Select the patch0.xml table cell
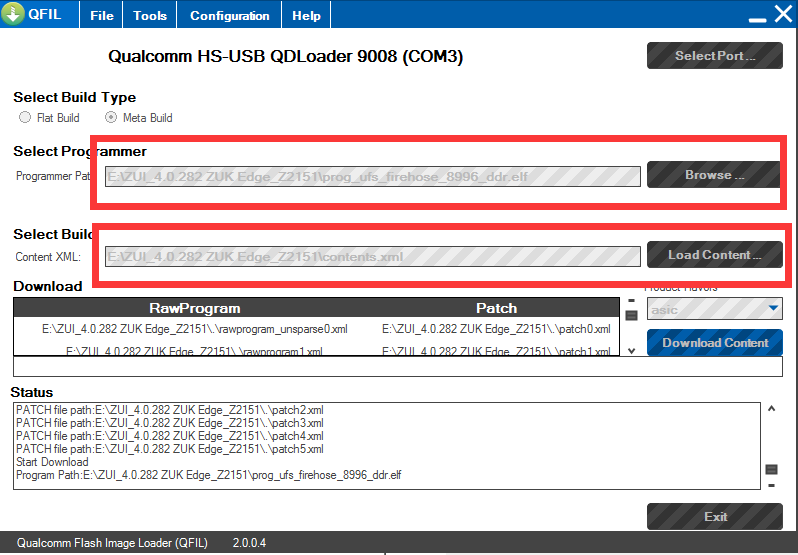This screenshot has height=555, width=798. [496, 329]
